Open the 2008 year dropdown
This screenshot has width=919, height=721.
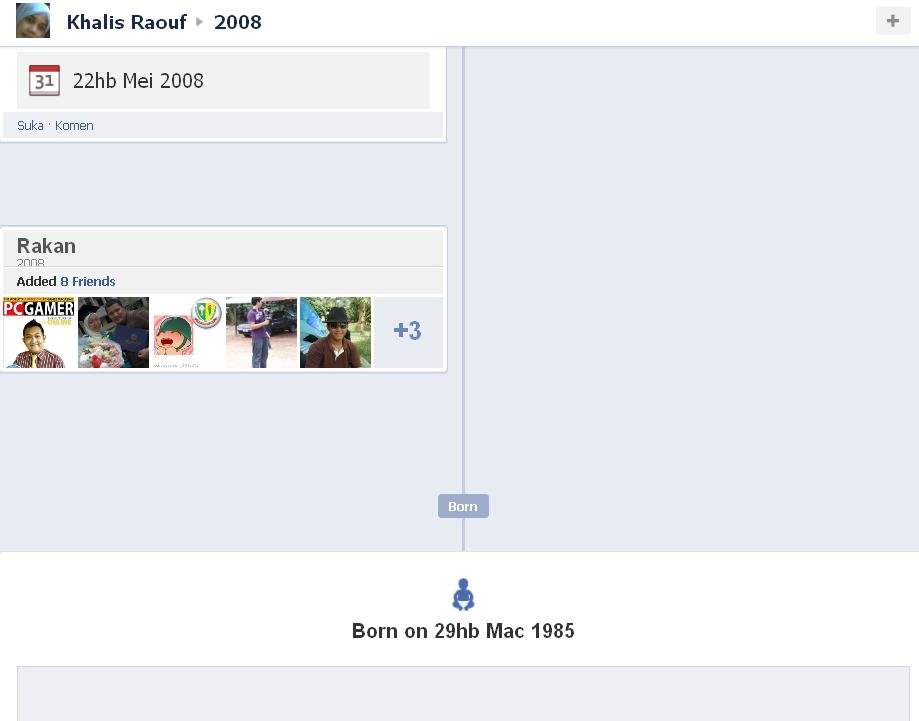(237, 22)
